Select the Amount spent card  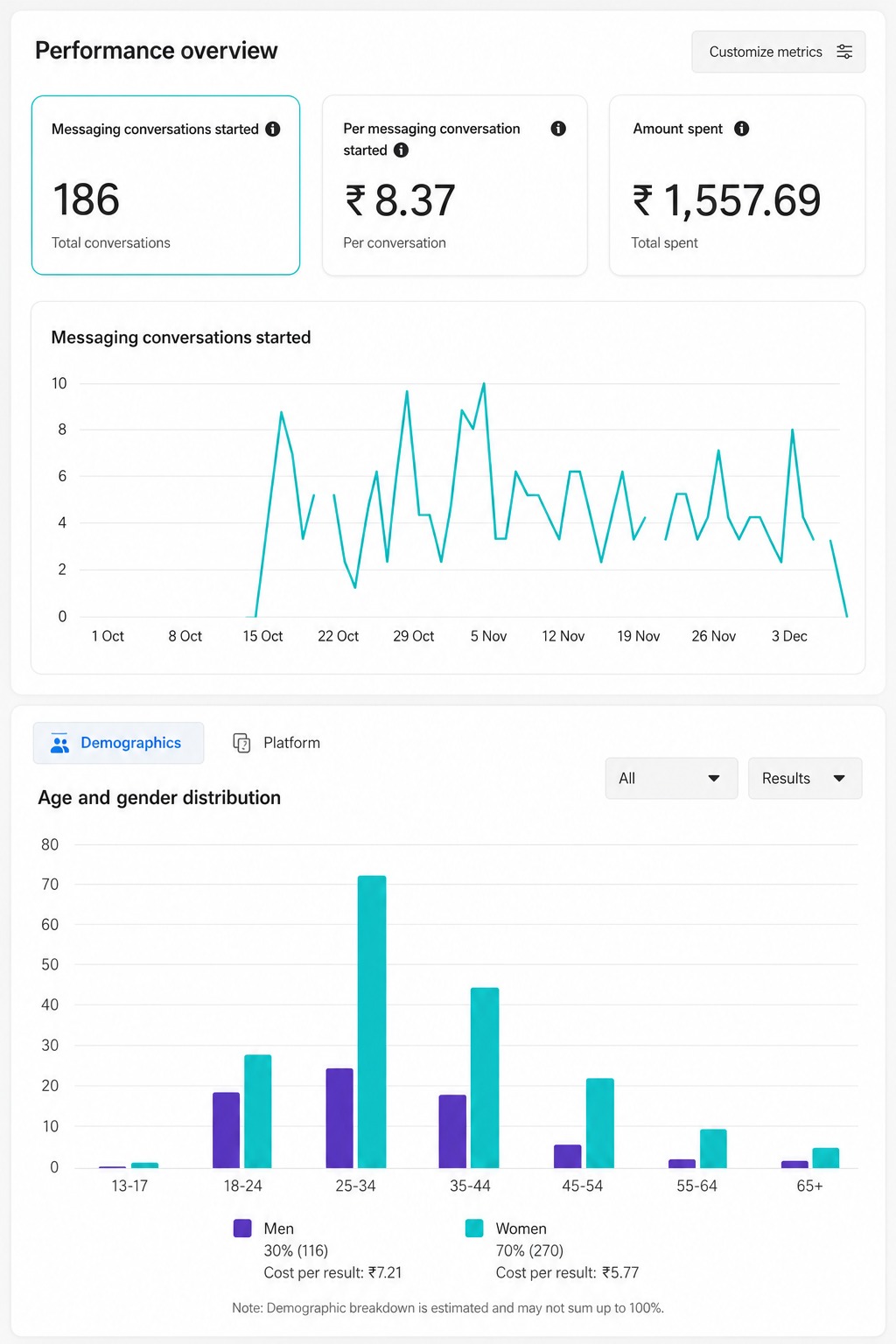tap(737, 185)
